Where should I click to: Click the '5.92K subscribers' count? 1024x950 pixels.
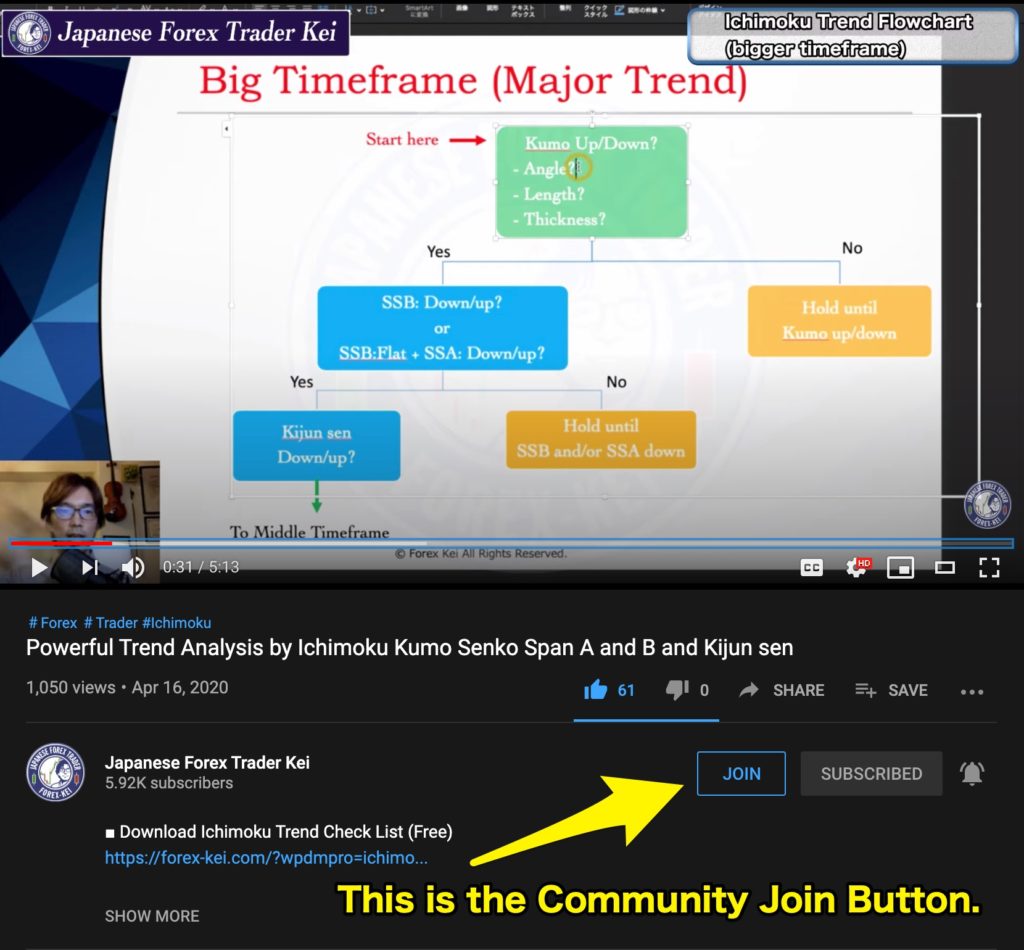pyautogui.click(x=168, y=783)
